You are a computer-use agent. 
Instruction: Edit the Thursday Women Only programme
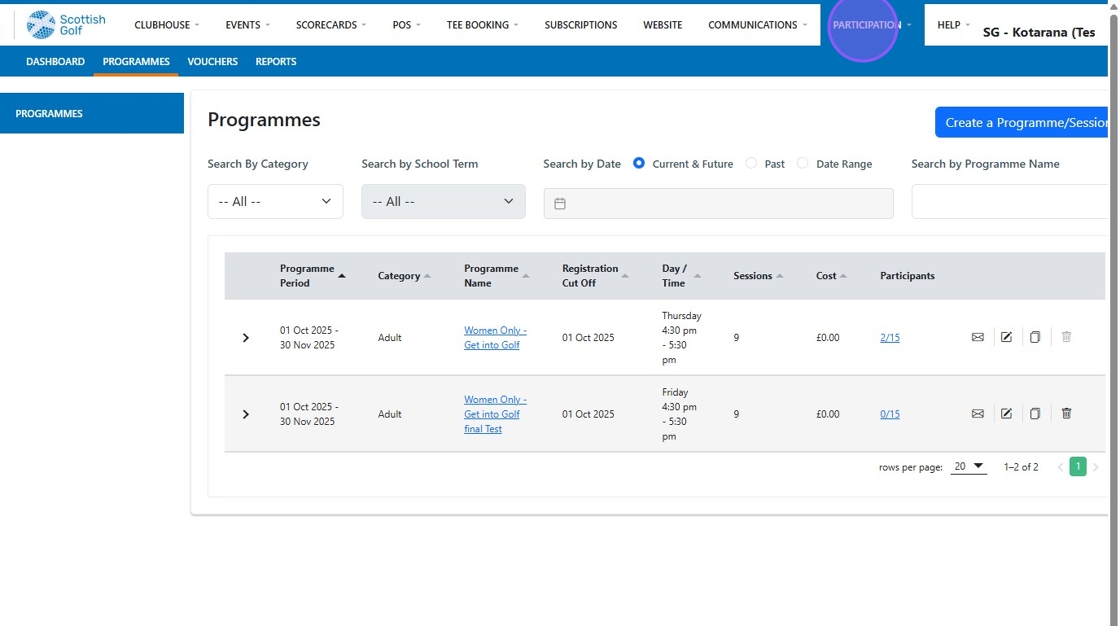[1006, 337]
